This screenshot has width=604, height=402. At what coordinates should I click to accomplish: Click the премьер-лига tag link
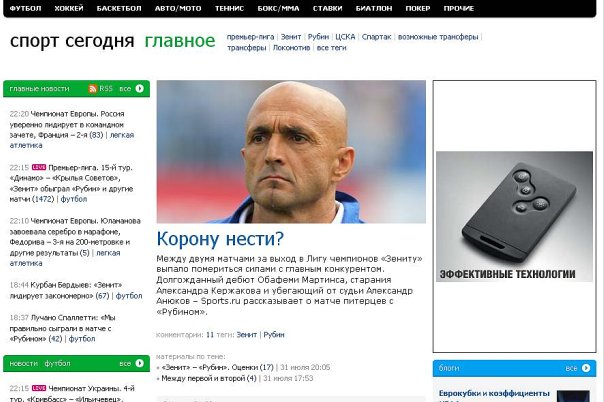[x=250, y=37]
